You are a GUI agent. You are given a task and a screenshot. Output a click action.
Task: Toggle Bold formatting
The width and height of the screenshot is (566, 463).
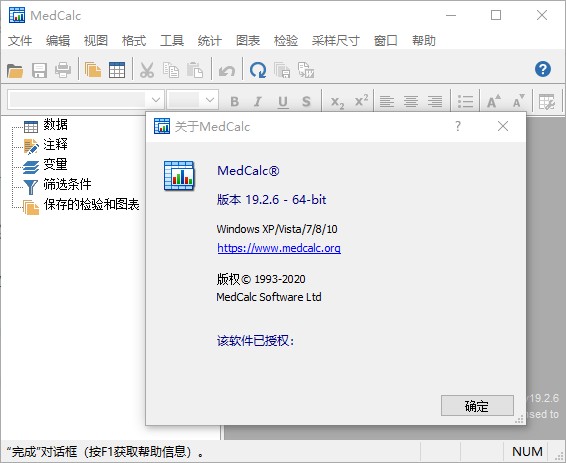click(235, 102)
